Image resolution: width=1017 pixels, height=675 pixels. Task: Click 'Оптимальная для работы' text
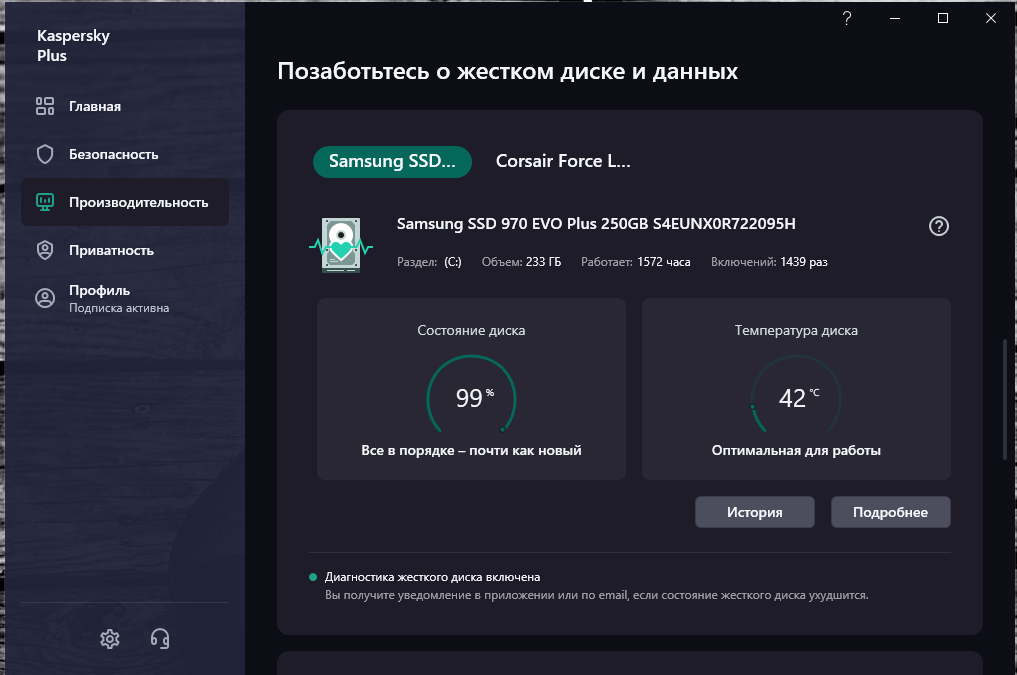click(796, 451)
